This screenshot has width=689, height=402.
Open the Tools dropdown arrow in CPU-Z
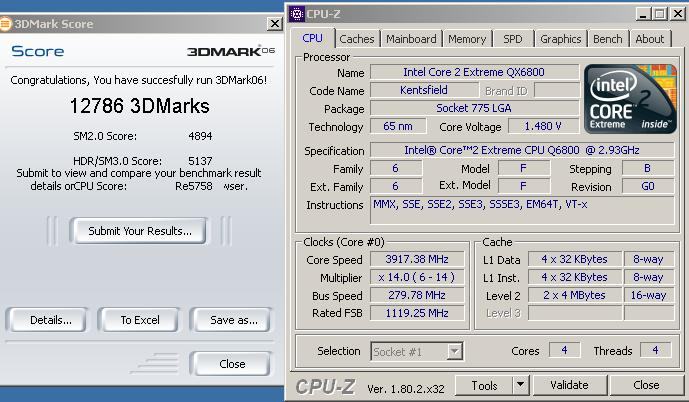pos(520,385)
